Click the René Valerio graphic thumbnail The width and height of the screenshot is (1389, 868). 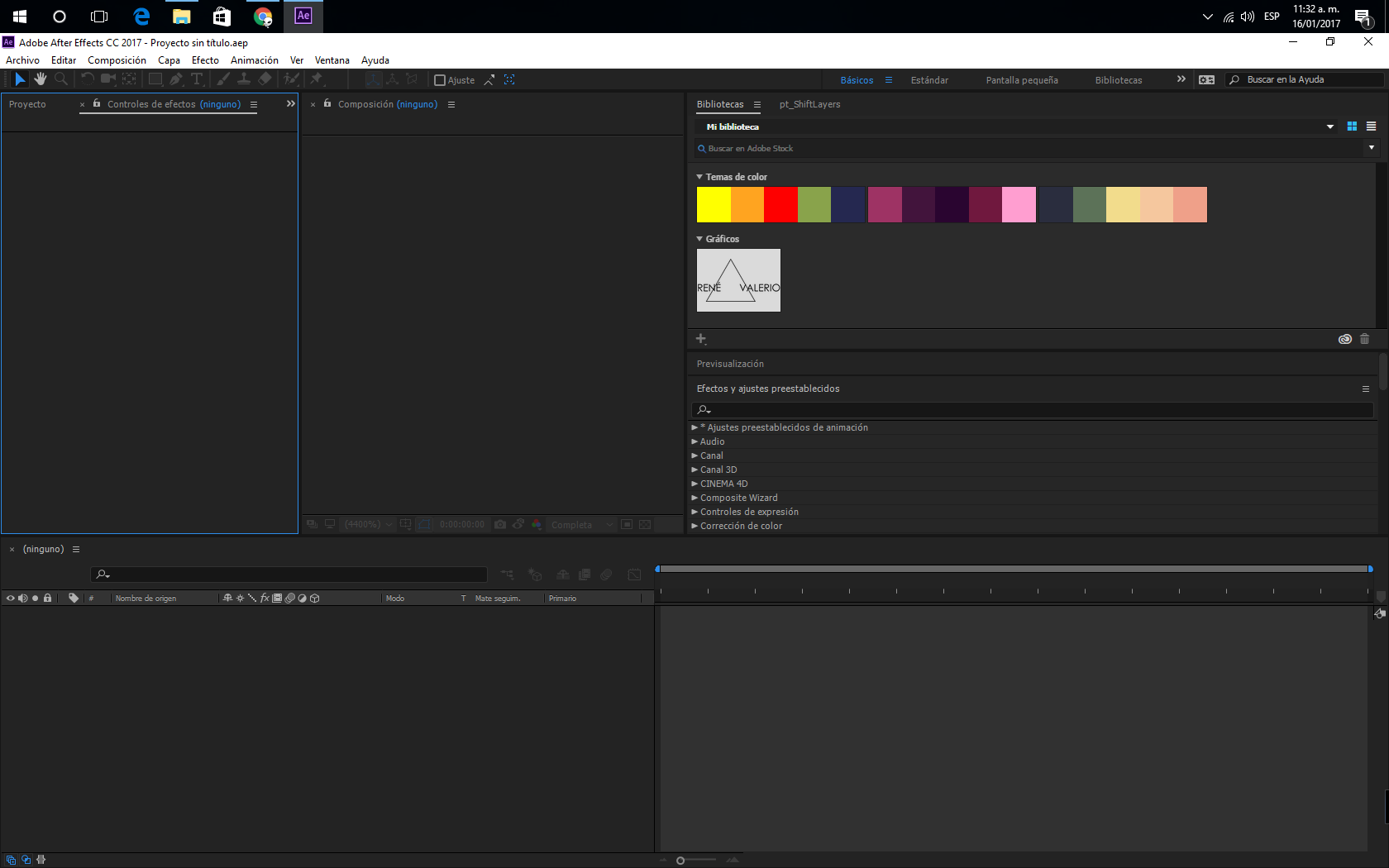tap(738, 280)
